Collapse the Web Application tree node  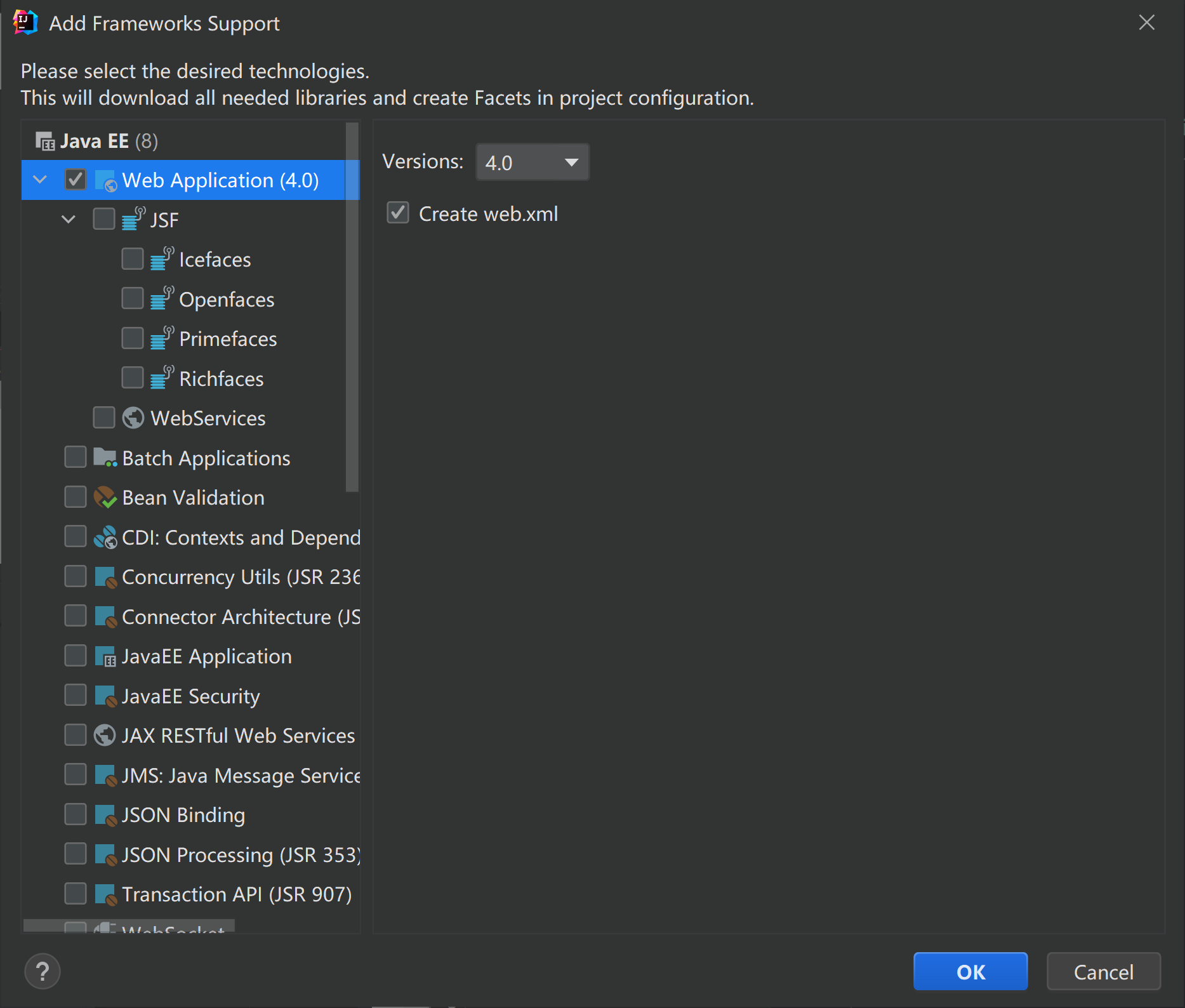point(40,180)
